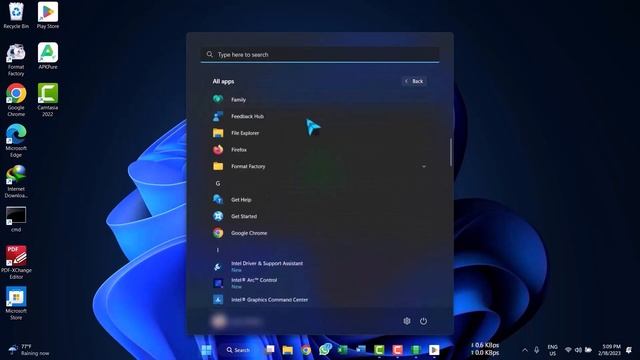Viewport: 640px width, 360px height.
Task: Launch Feedback Hub app
Action: pos(319,116)
